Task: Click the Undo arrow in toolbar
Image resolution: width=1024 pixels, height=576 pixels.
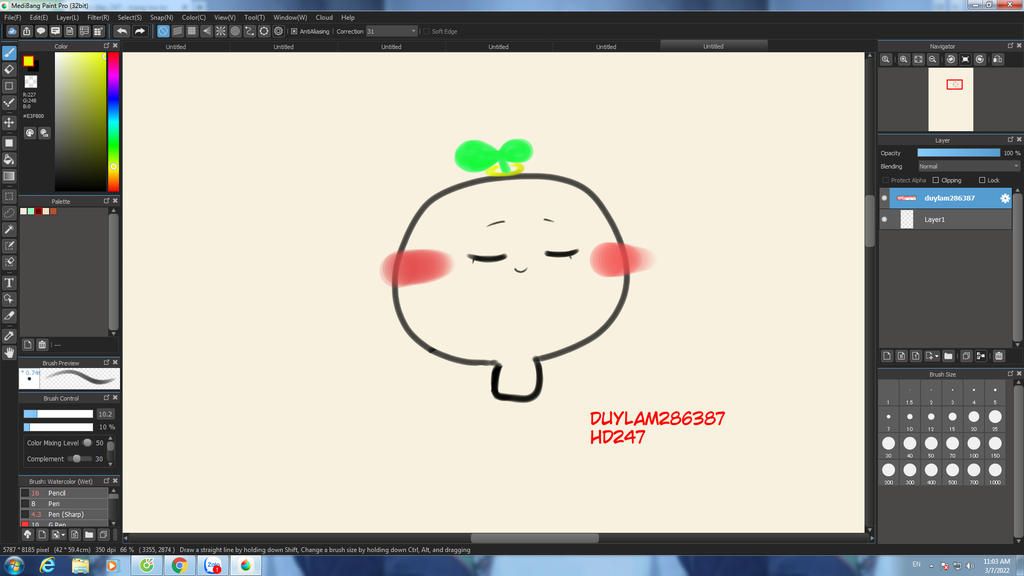Action: click(122, 31)
